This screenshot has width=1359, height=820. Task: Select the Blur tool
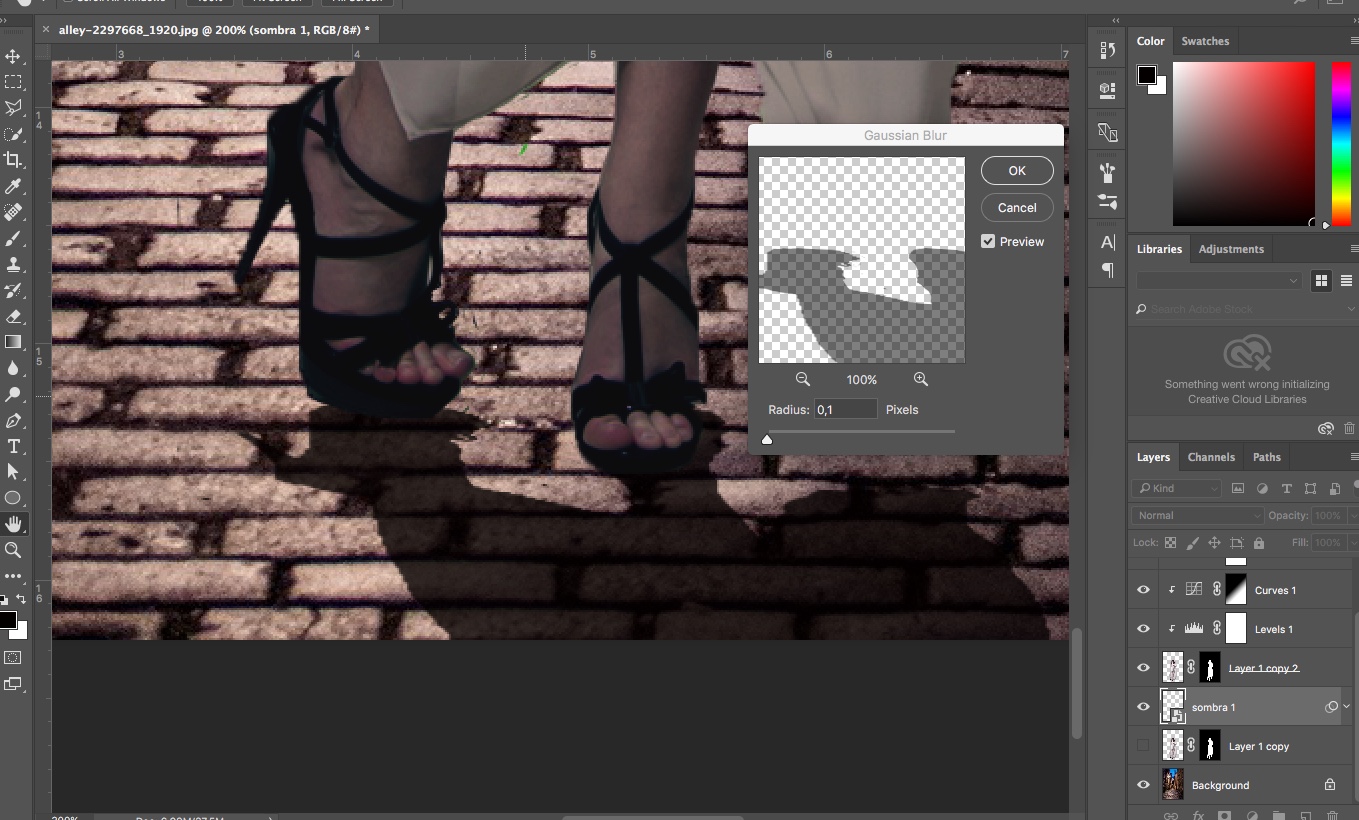(x=13, y=368)
